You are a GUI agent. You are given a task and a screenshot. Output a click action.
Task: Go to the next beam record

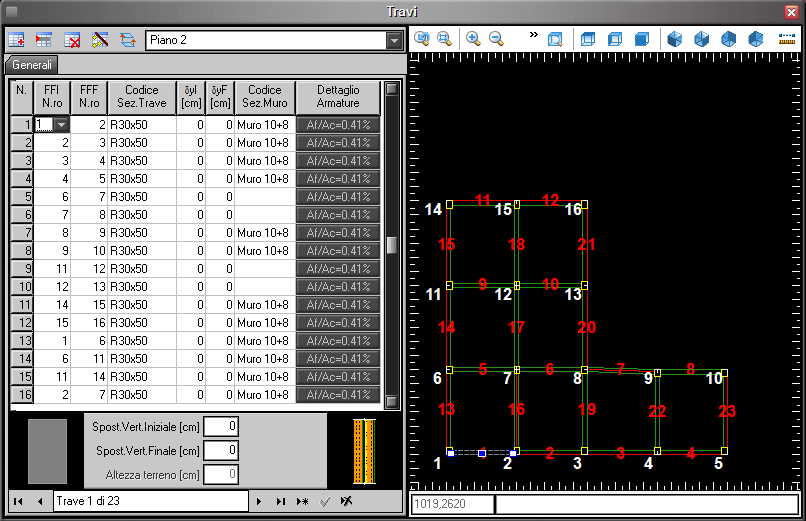(259, 500)
